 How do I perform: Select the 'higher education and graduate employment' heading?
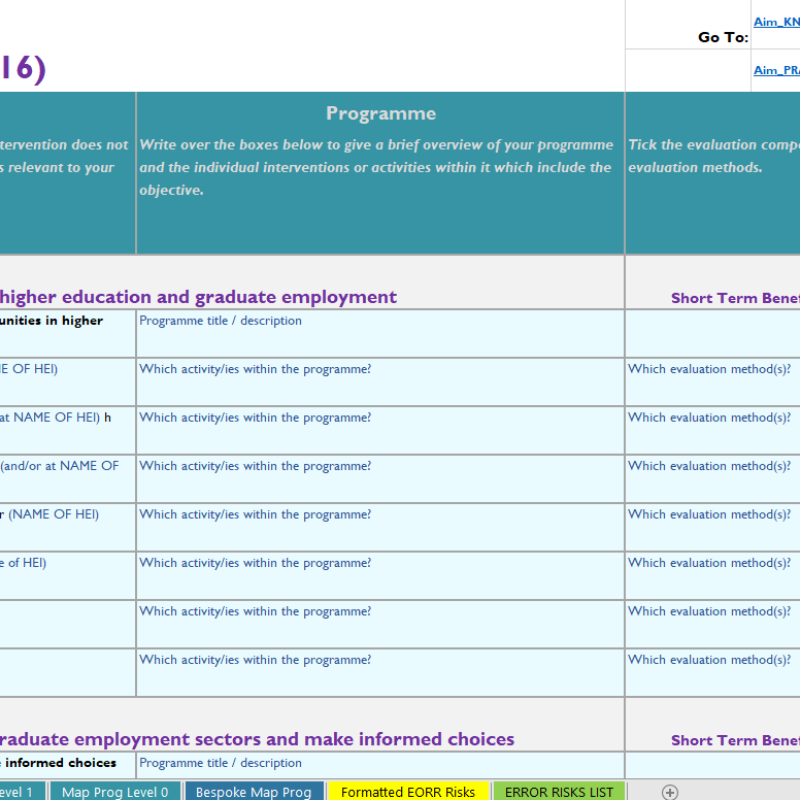click(x=198, y=297)
